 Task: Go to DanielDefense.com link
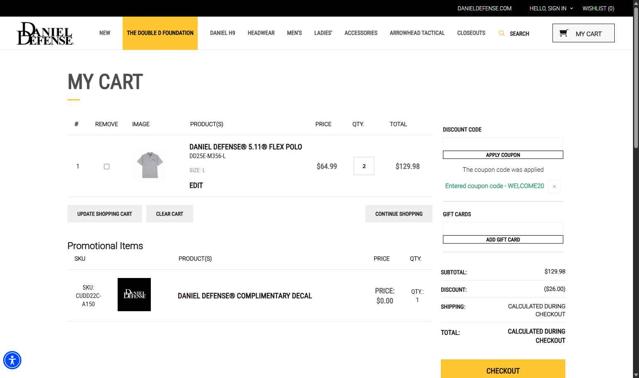pos(484,8)
